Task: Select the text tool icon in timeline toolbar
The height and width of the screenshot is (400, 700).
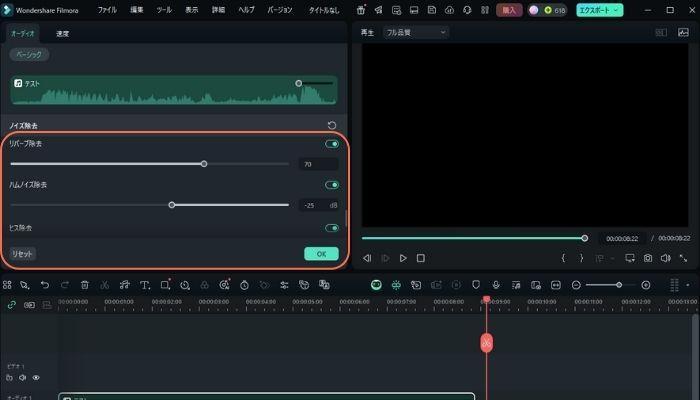Action: point(145,285)
